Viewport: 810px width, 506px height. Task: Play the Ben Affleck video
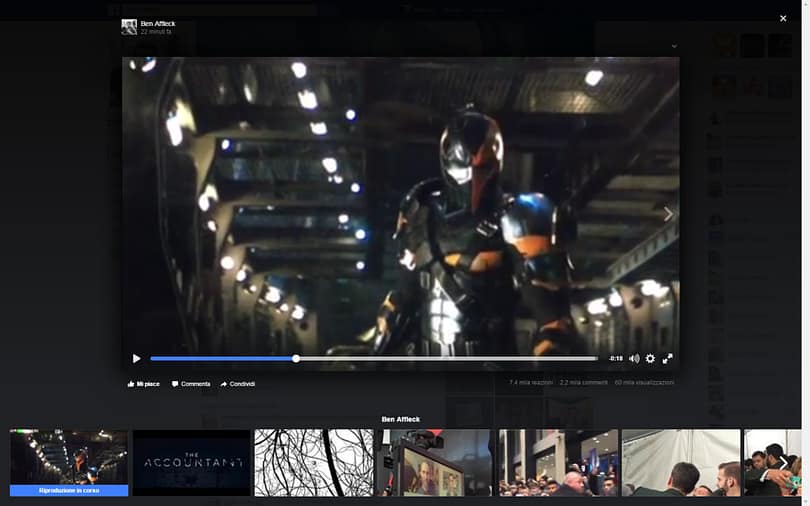[136, 358]
